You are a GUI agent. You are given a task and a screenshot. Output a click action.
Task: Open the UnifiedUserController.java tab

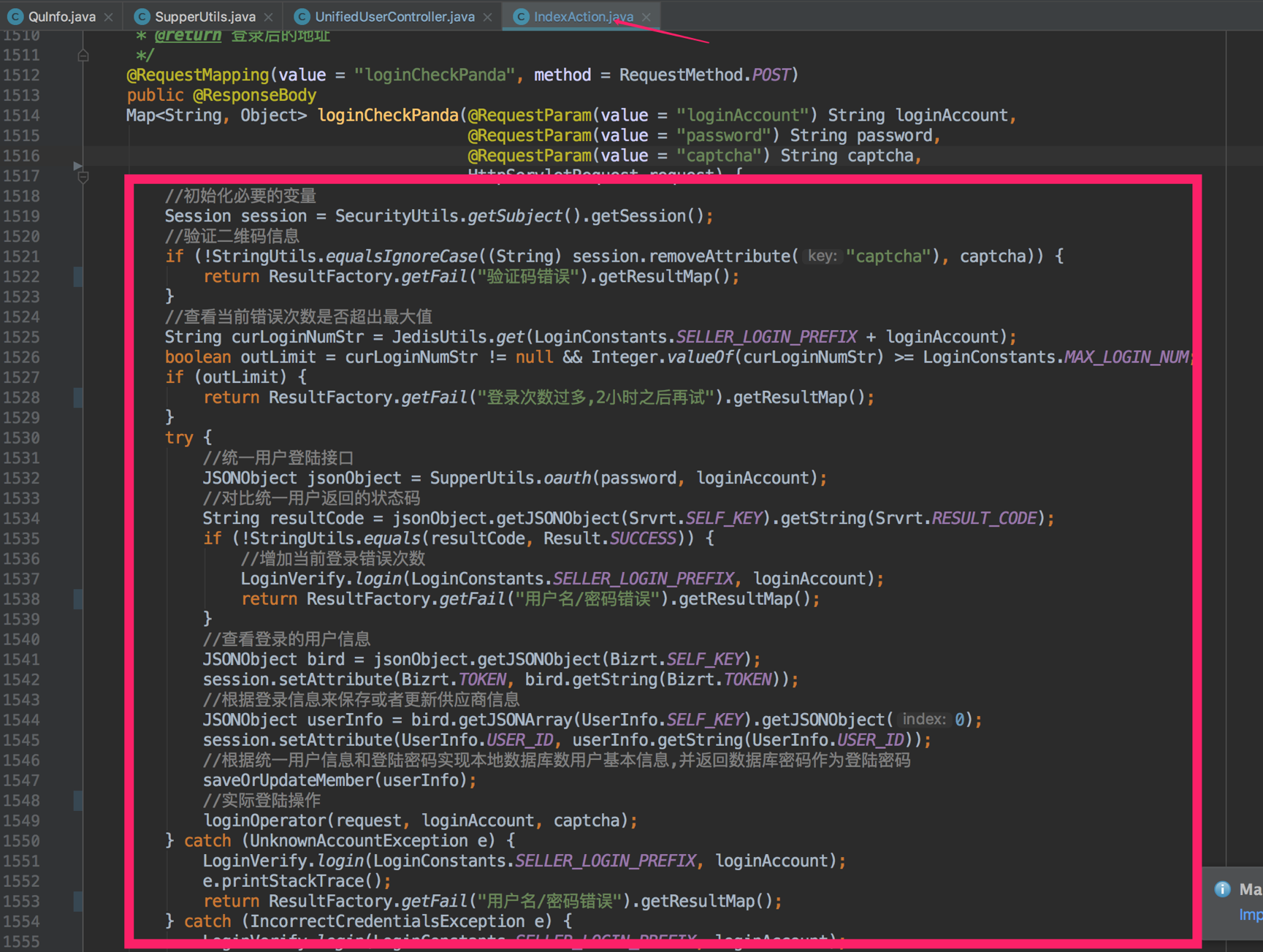(395, 16)
